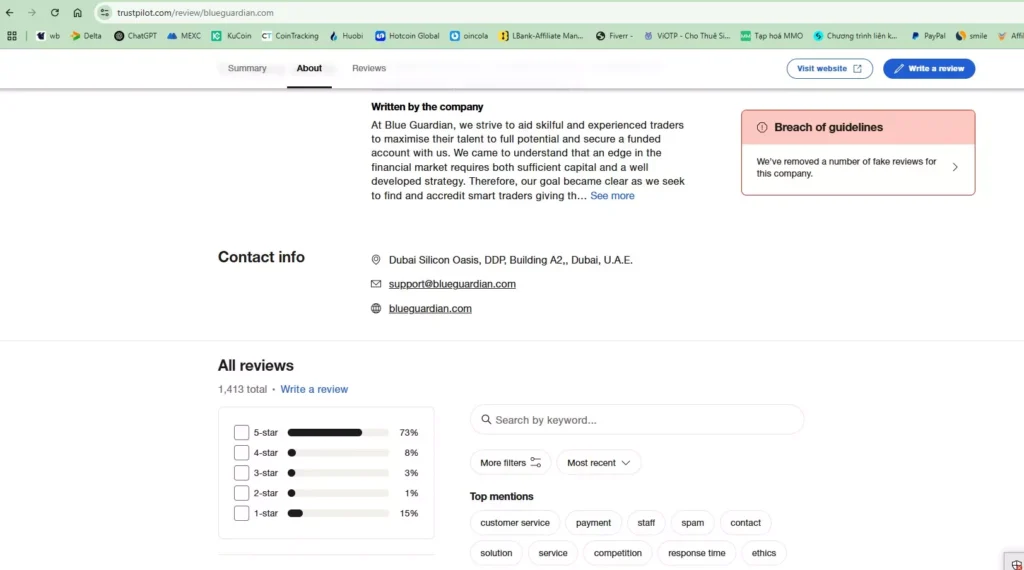Click Write a review link under All reviews

(314, 389)
